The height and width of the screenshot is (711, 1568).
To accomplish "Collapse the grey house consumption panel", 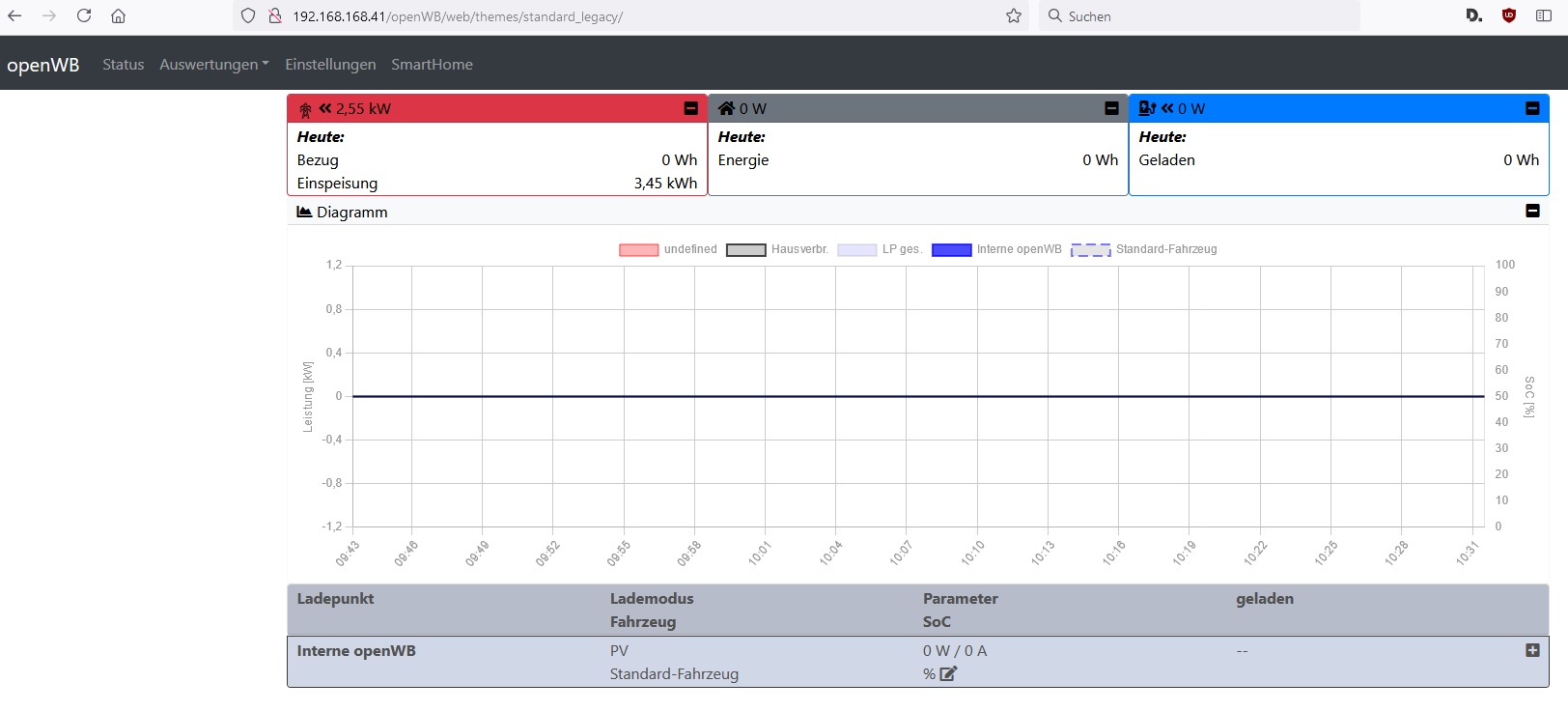I will tap(1112, 108).
